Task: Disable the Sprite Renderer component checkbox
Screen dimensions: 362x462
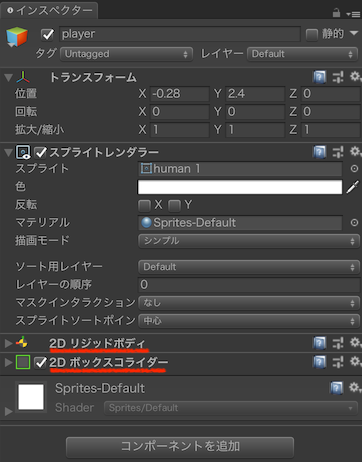Action: click(41, 152)
